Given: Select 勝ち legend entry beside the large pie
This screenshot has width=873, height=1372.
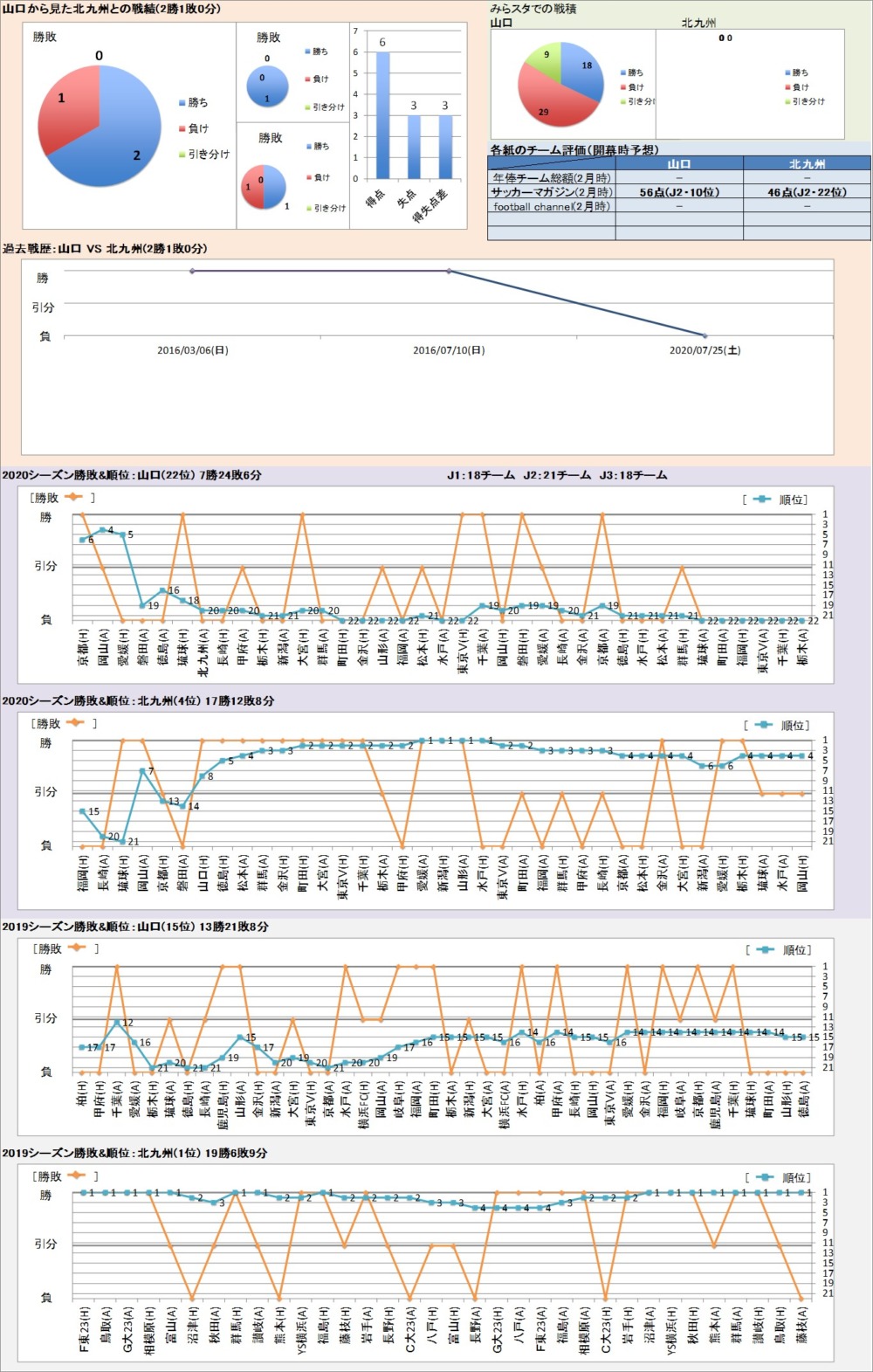Looking at the screenshot, I should [x=197, y=102].
